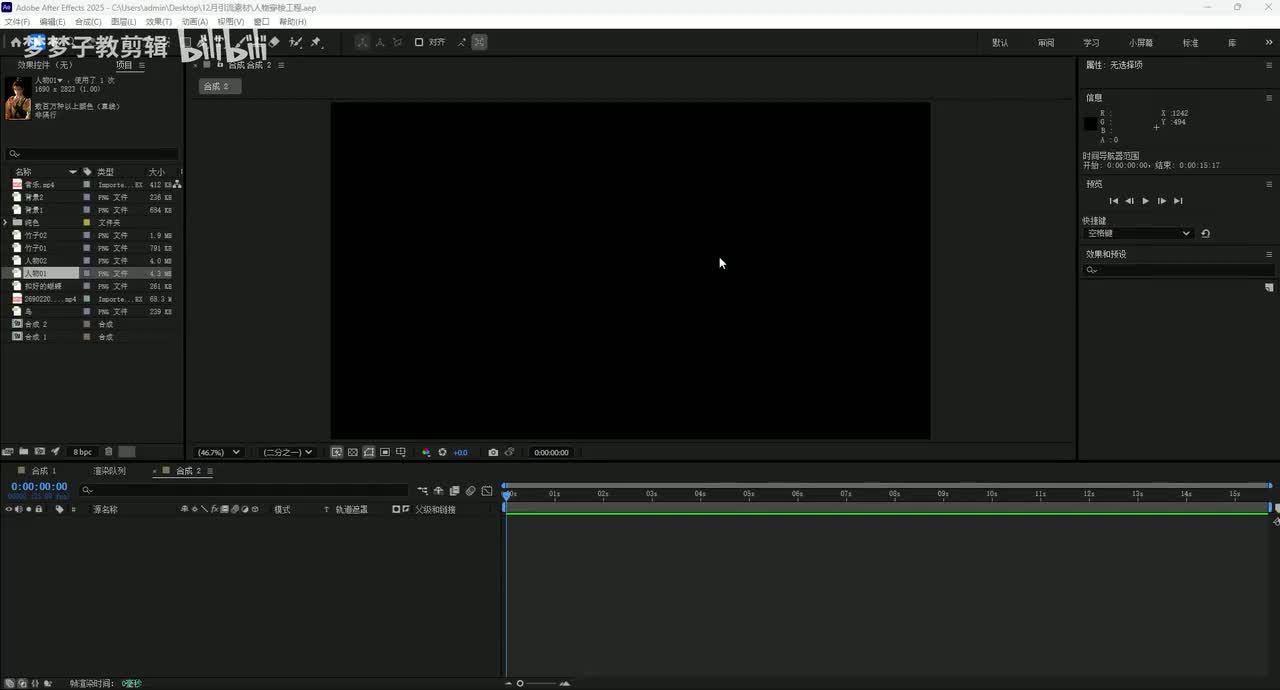Open the 帮助(H) menu

click(293, 21)
